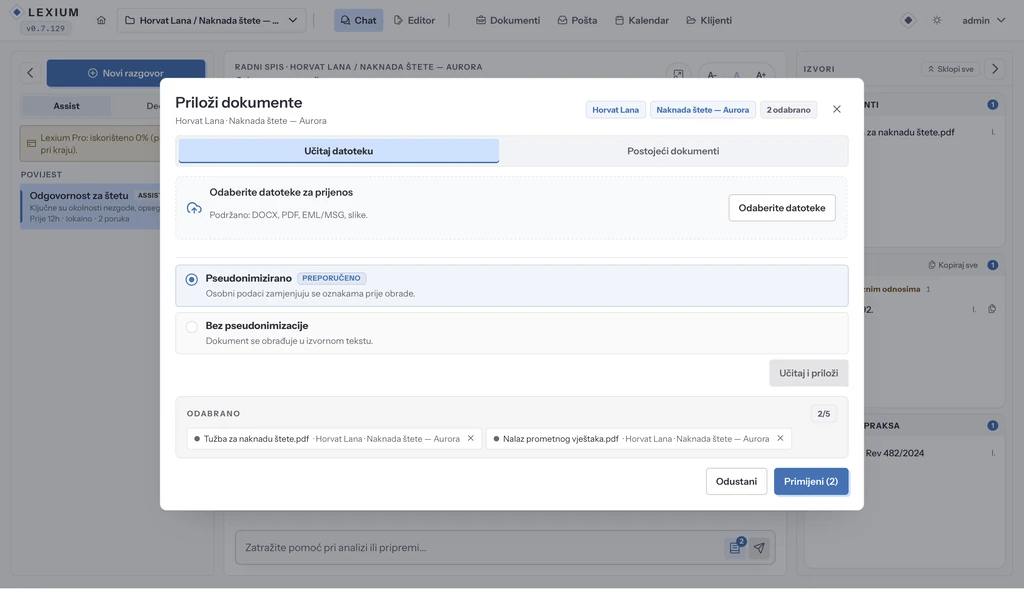Image resolution: width=1024 pixels, height=610 pixels.
Task: Click the PREPORUČENO badge
Action: [331, 278]
